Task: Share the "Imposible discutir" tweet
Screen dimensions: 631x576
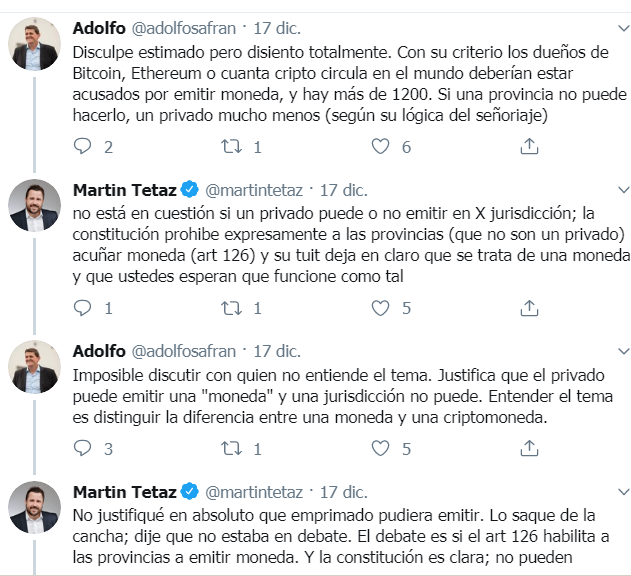Action: (x=529, y=449)
